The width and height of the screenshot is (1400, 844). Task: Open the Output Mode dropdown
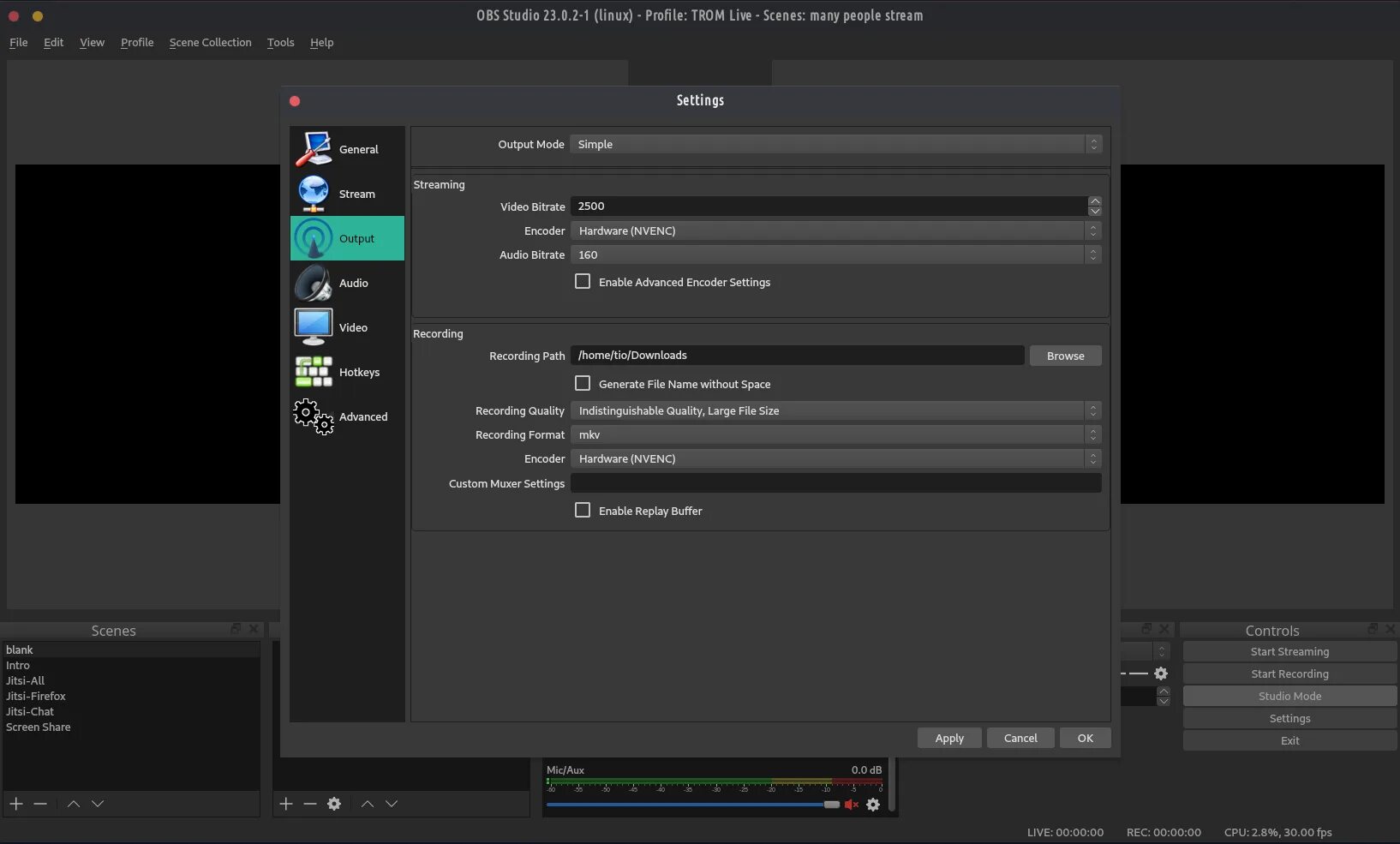[834, 144]
